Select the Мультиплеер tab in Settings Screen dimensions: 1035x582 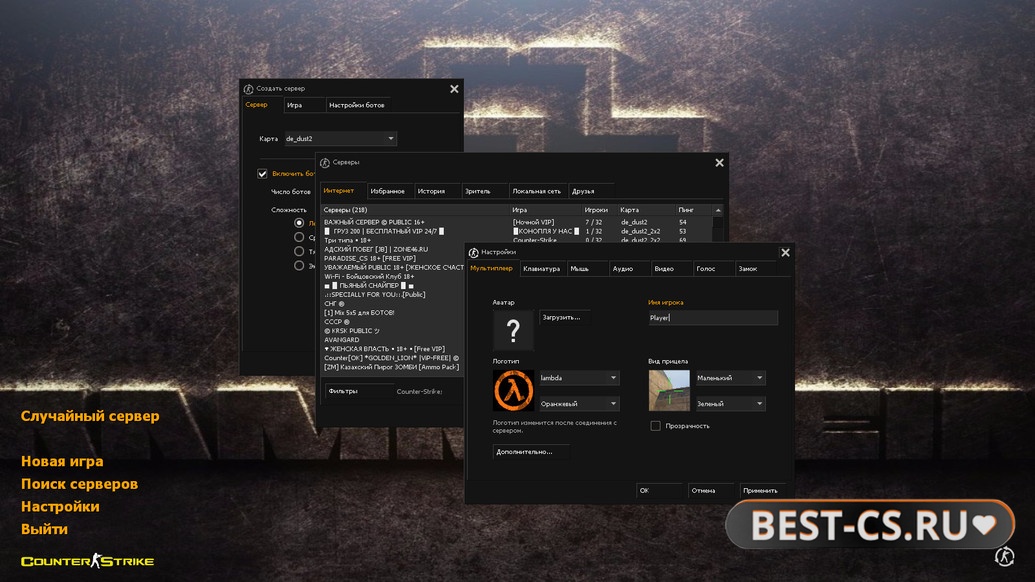[491, 268]
